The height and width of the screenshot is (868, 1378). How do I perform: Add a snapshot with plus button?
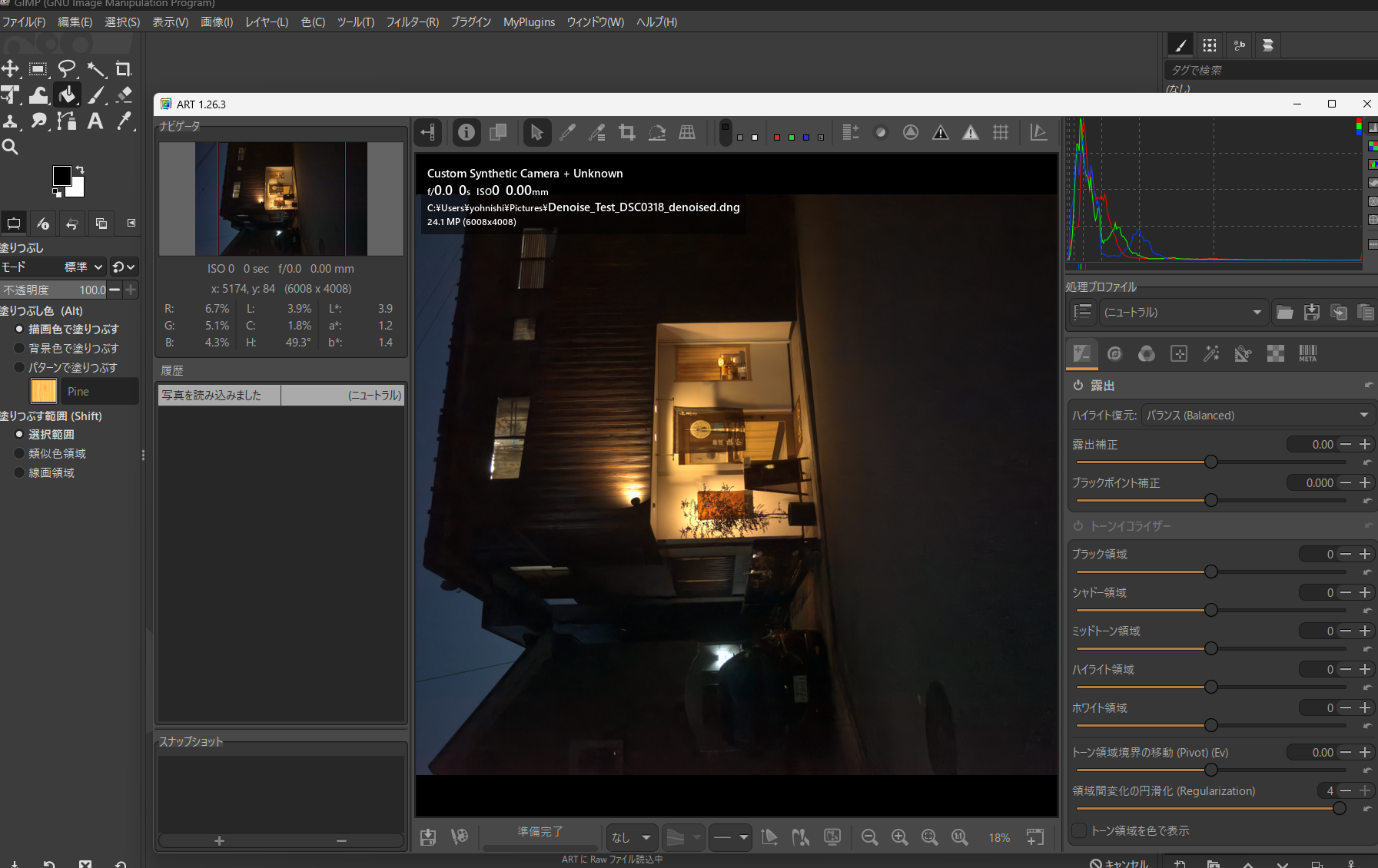tap(219, 840)
